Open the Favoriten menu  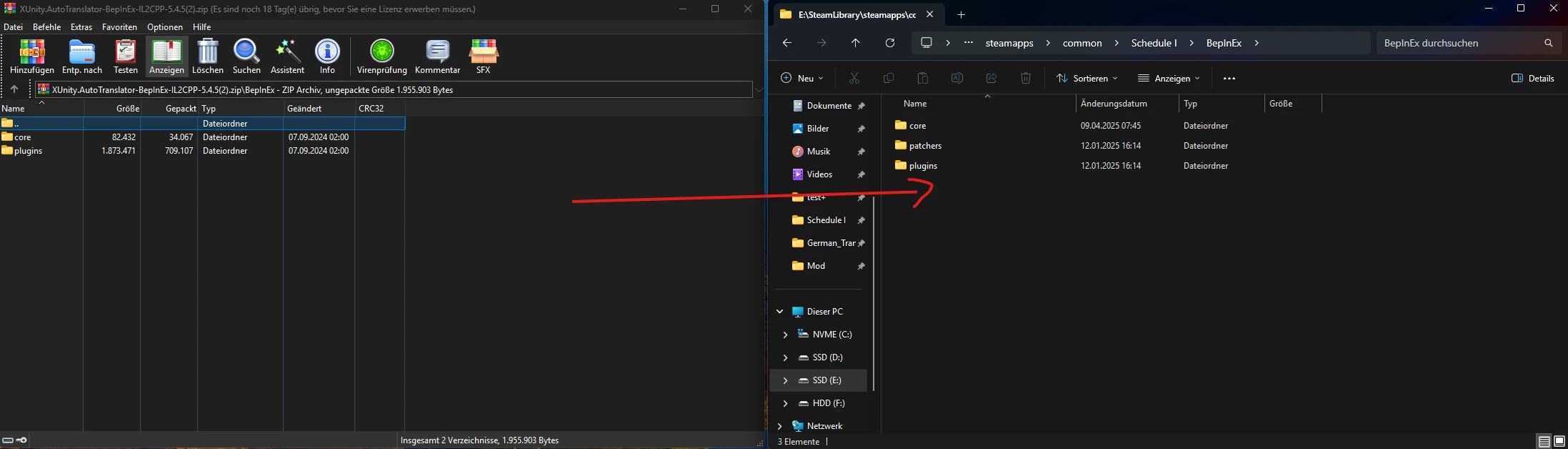[119, 26]
